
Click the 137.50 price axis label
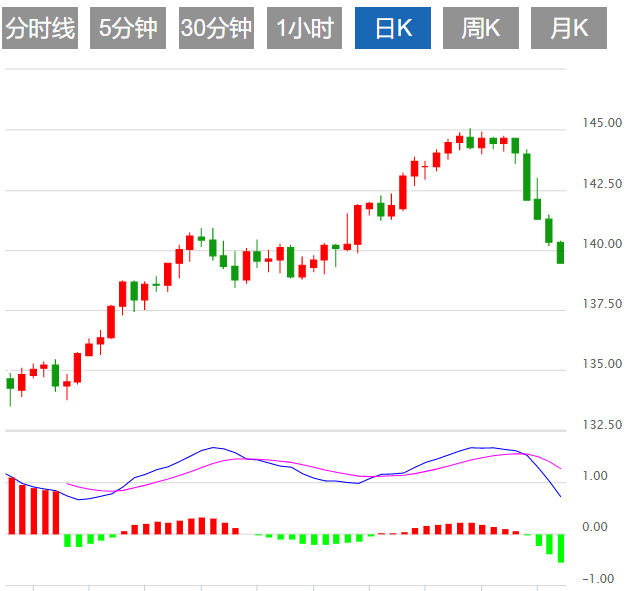603,304
